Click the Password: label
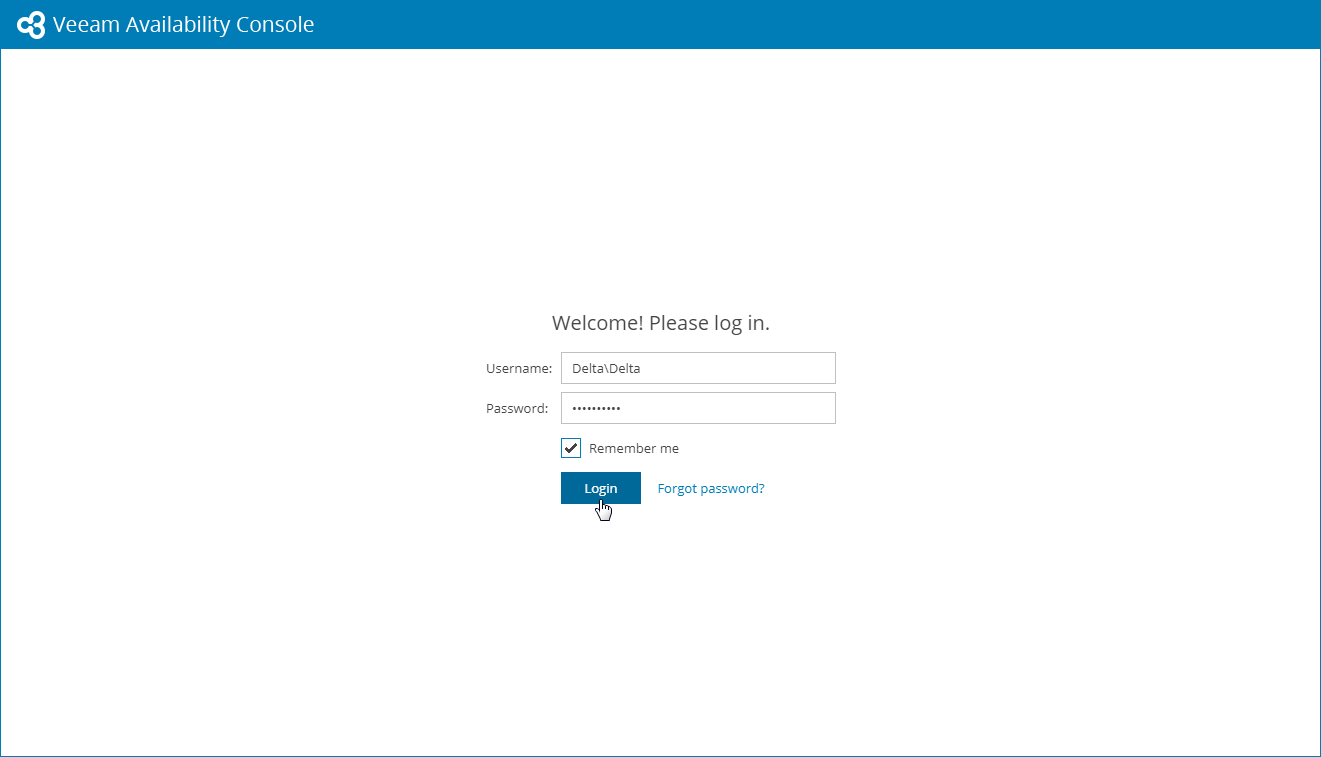1321x757 pixels. [x=517, y=408]
